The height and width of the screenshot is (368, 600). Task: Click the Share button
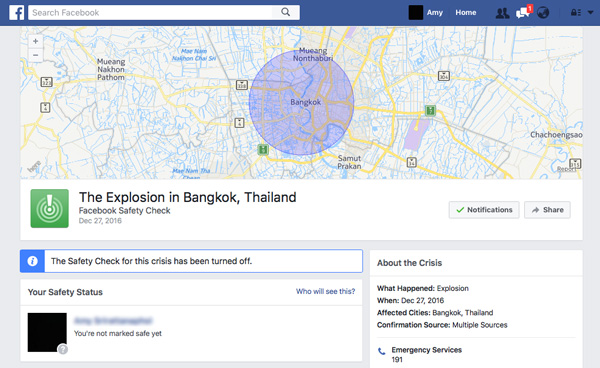point(547,210)
